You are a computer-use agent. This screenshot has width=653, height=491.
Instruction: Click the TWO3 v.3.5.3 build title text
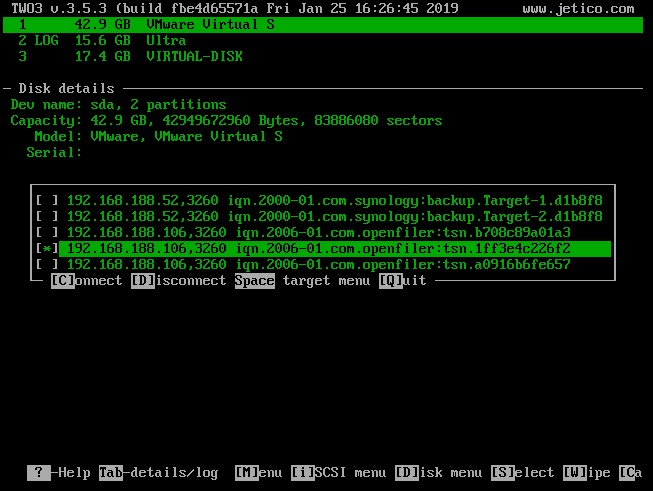[235, 8]
